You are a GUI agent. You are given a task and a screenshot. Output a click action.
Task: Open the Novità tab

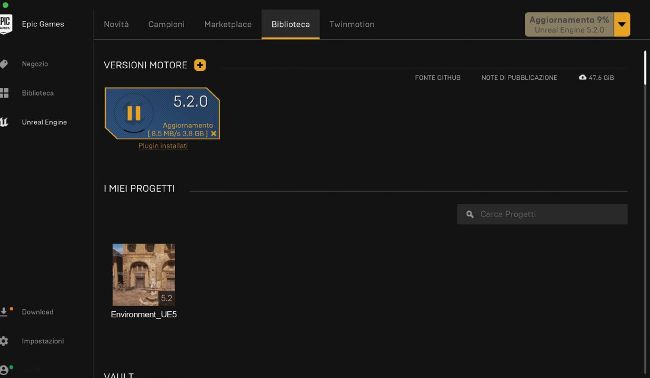(116, 24)
